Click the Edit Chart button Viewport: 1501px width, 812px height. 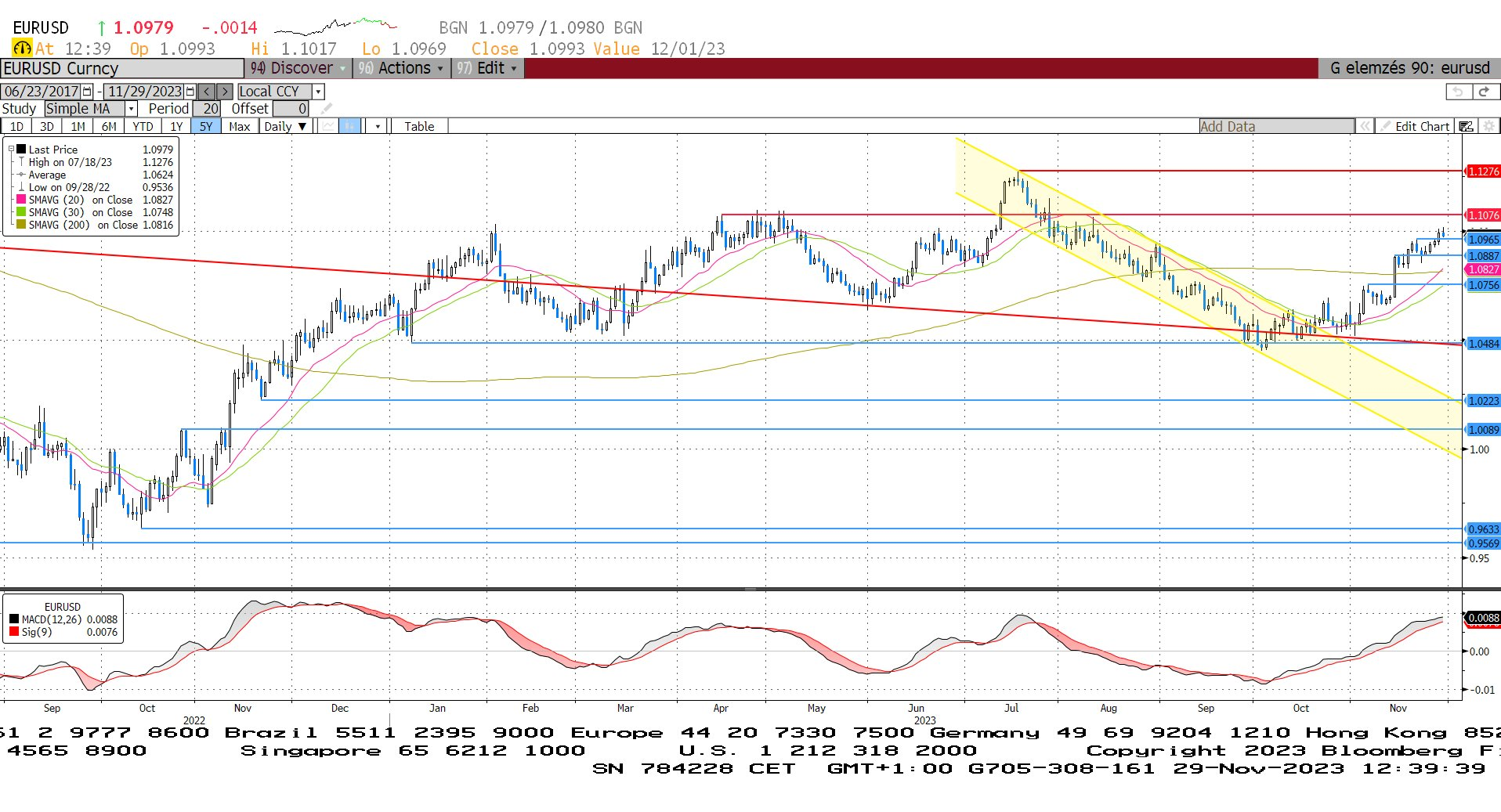(x=1416, y=126)
